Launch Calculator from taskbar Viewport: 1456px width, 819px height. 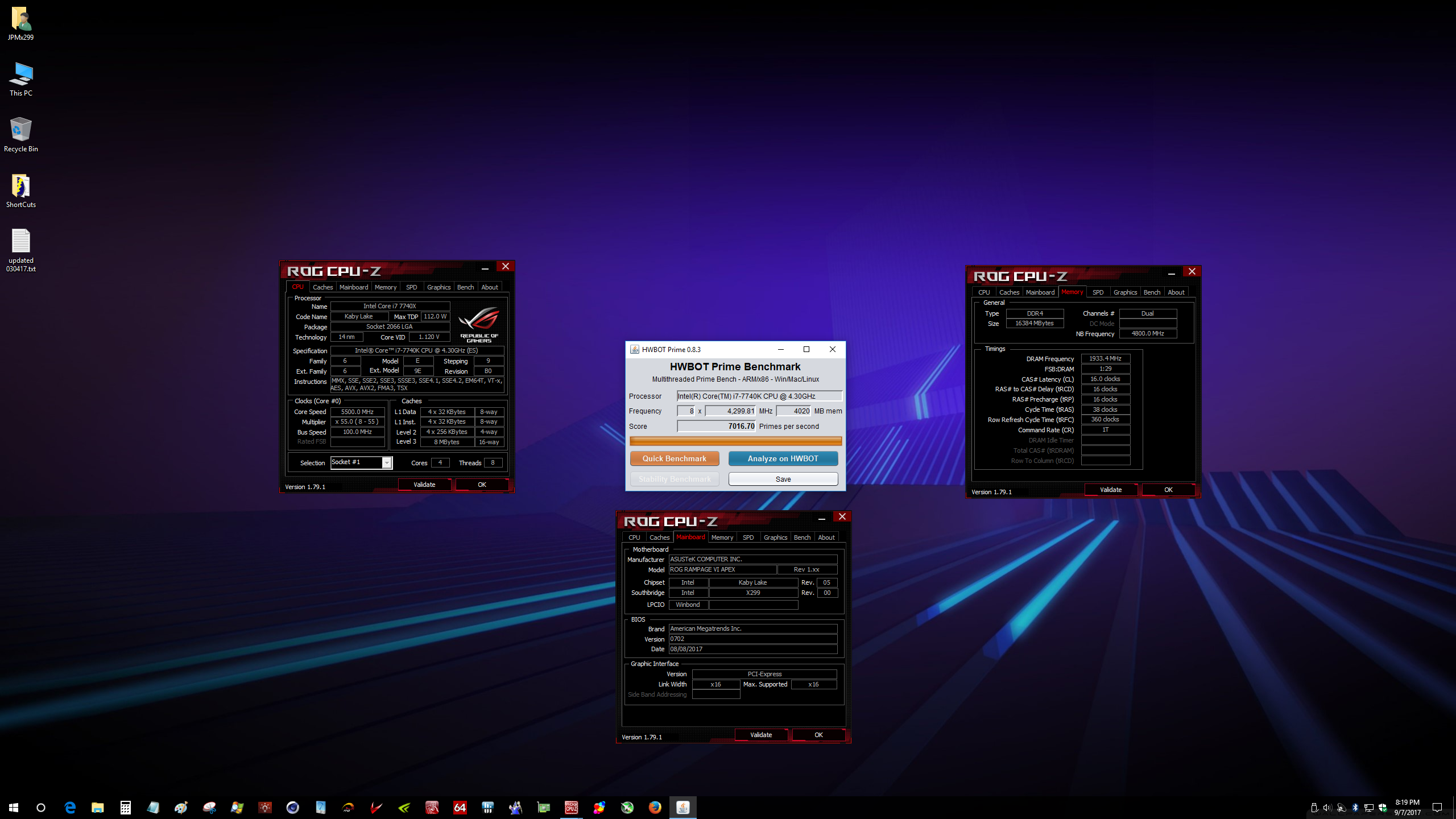point(126,807)
